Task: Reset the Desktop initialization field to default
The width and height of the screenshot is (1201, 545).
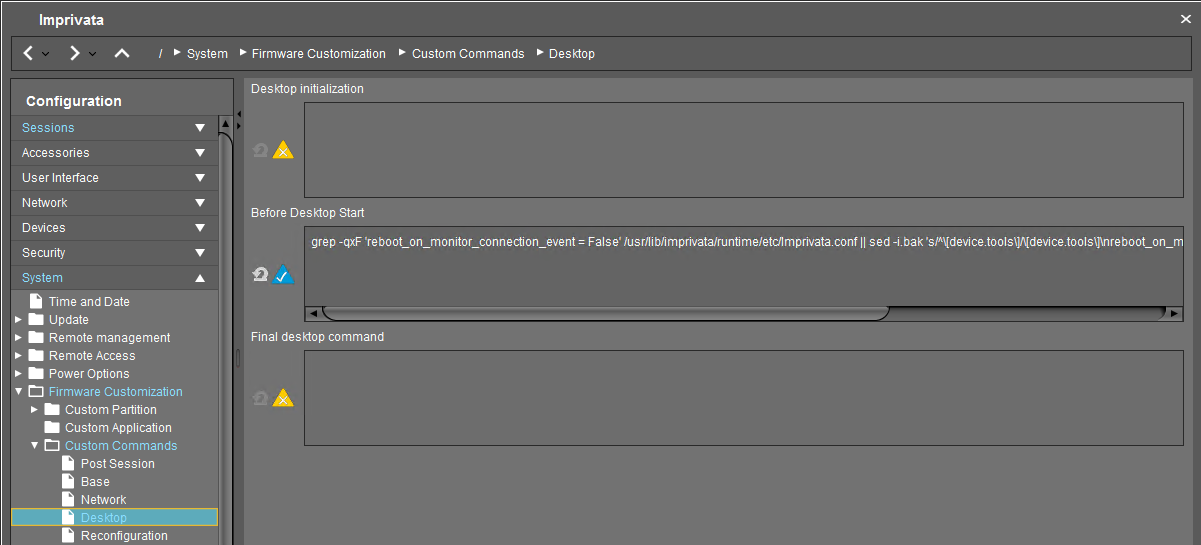Action: [260, 150]
